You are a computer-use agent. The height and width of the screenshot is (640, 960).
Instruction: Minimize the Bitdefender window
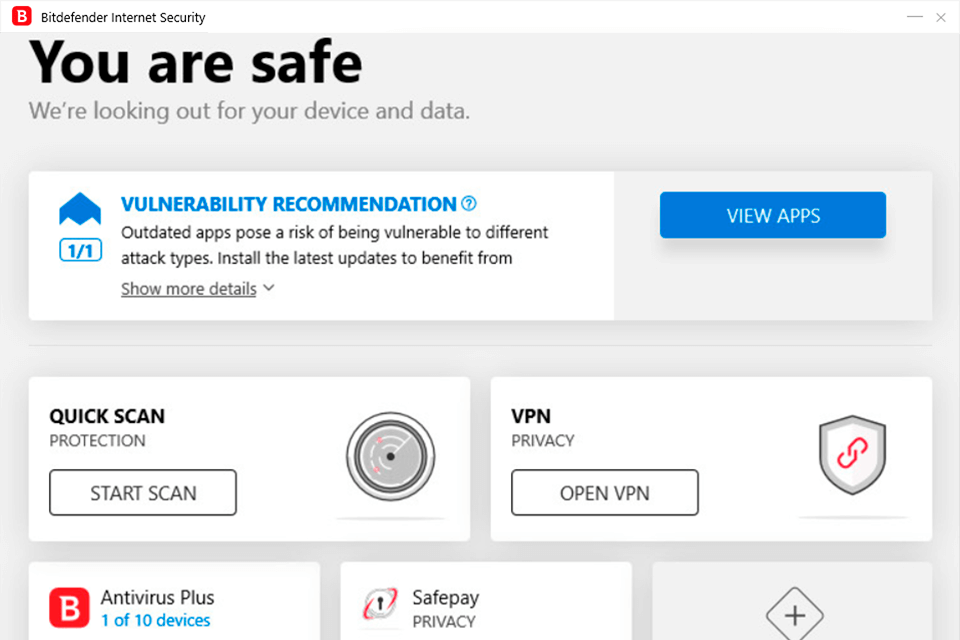tap(914, 17)
